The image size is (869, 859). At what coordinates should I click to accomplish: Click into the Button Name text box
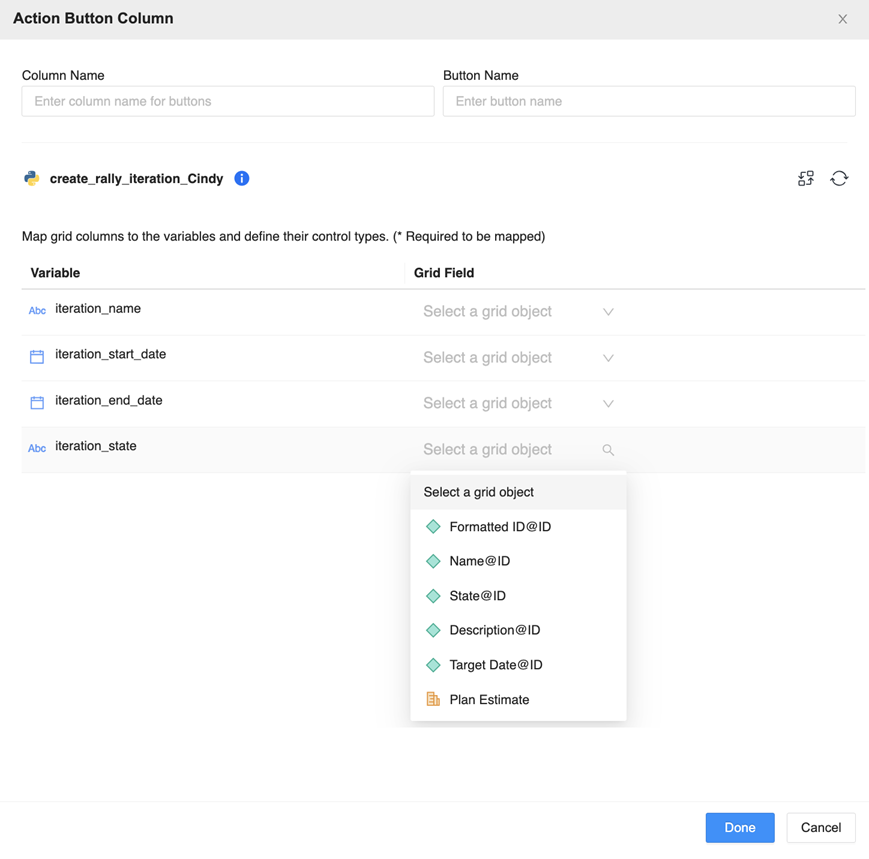tap(649, 101)
